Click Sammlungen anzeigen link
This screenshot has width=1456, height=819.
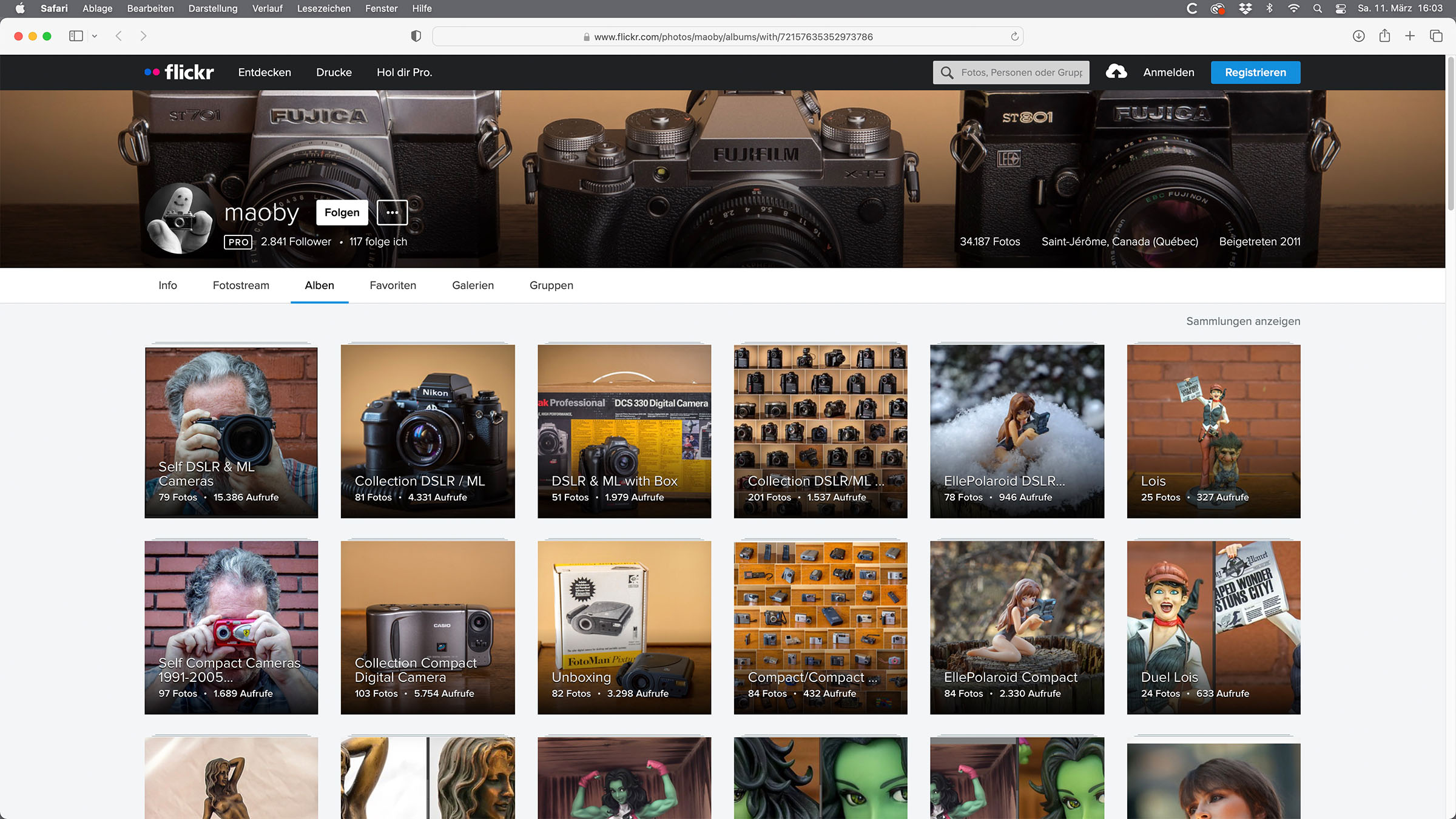(x=1243, y=321)
